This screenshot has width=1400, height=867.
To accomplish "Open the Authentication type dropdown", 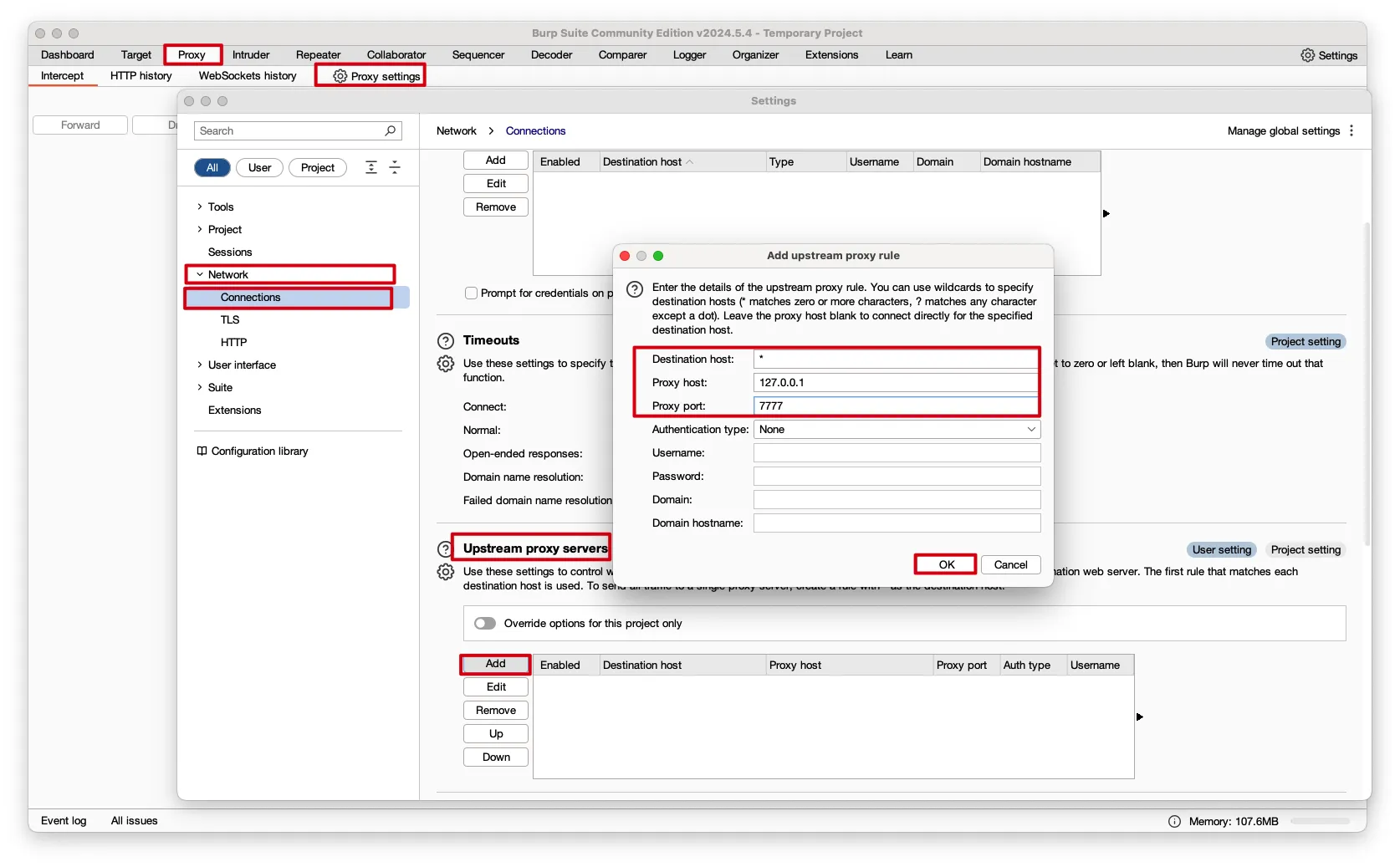I will pyautogui.click(x=897, y=430).
